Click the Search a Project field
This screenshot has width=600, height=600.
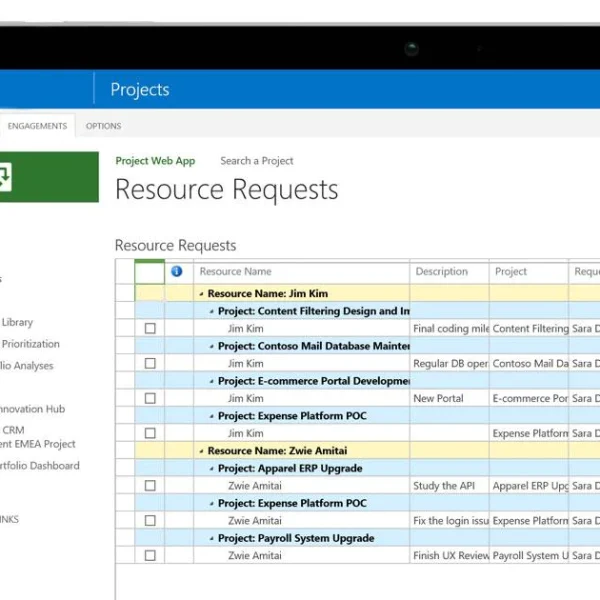click(x=257, y=161)
